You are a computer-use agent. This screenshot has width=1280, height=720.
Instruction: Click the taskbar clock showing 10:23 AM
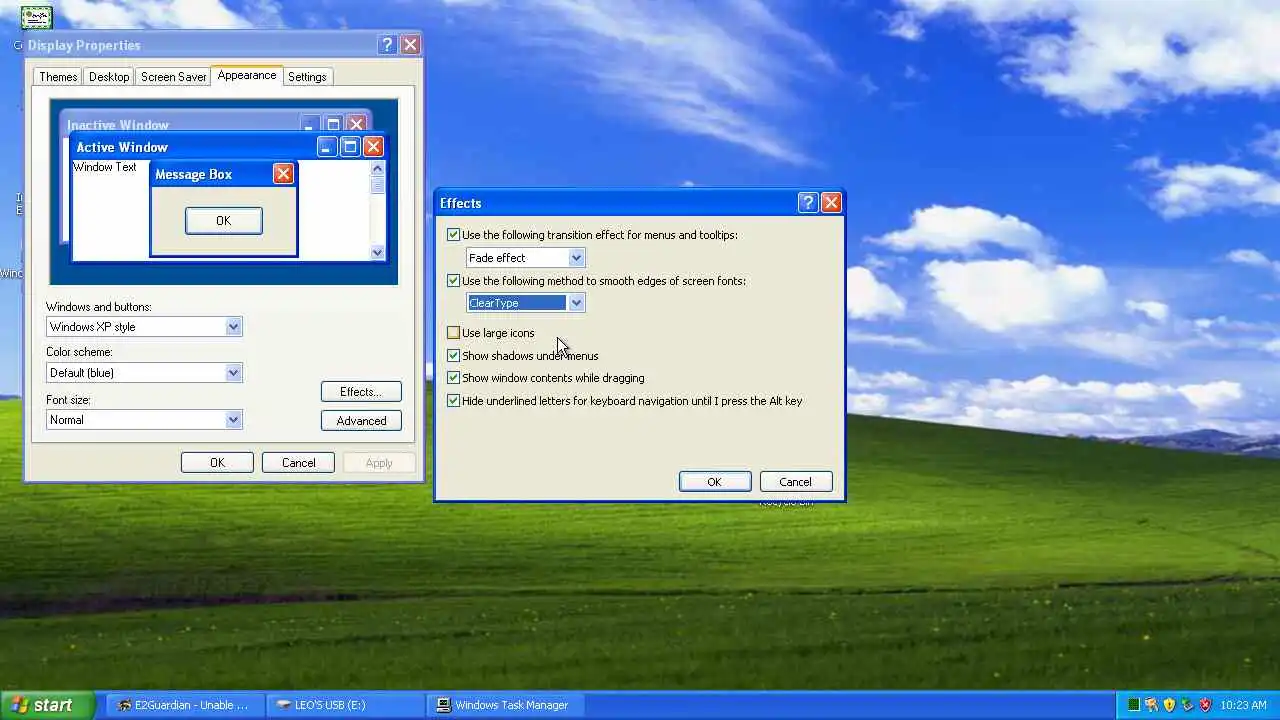coord(1244,705)
